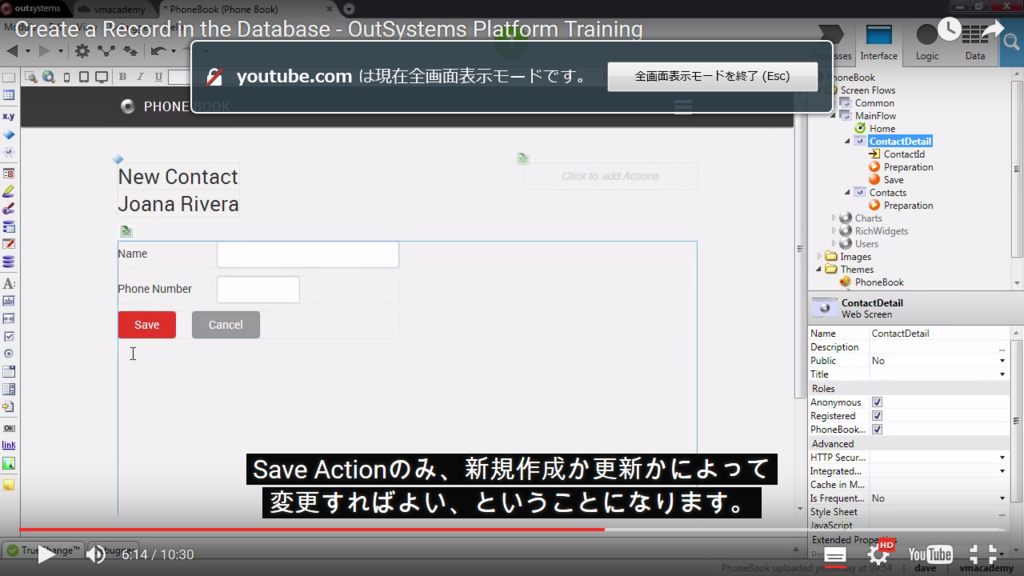The width and height of the screenshot is (1024, 576).
Task: Click the forward navigation arrow in toolbar
Action: pyautogui.click(x=44, y=51)
